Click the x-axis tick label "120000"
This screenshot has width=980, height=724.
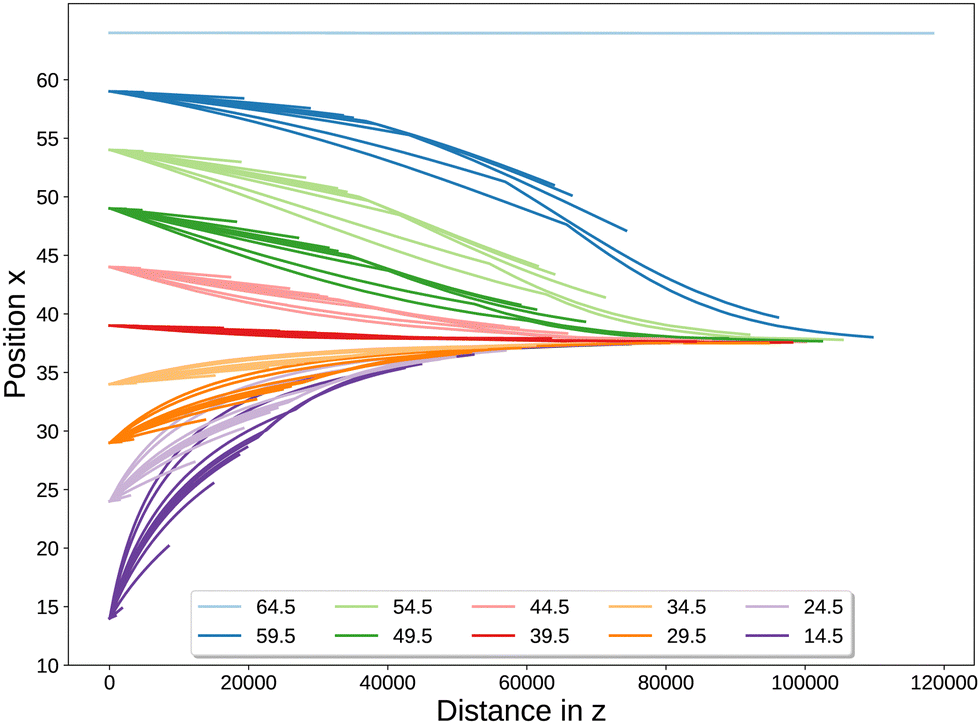pyautogui.click(x=943, y=683)
